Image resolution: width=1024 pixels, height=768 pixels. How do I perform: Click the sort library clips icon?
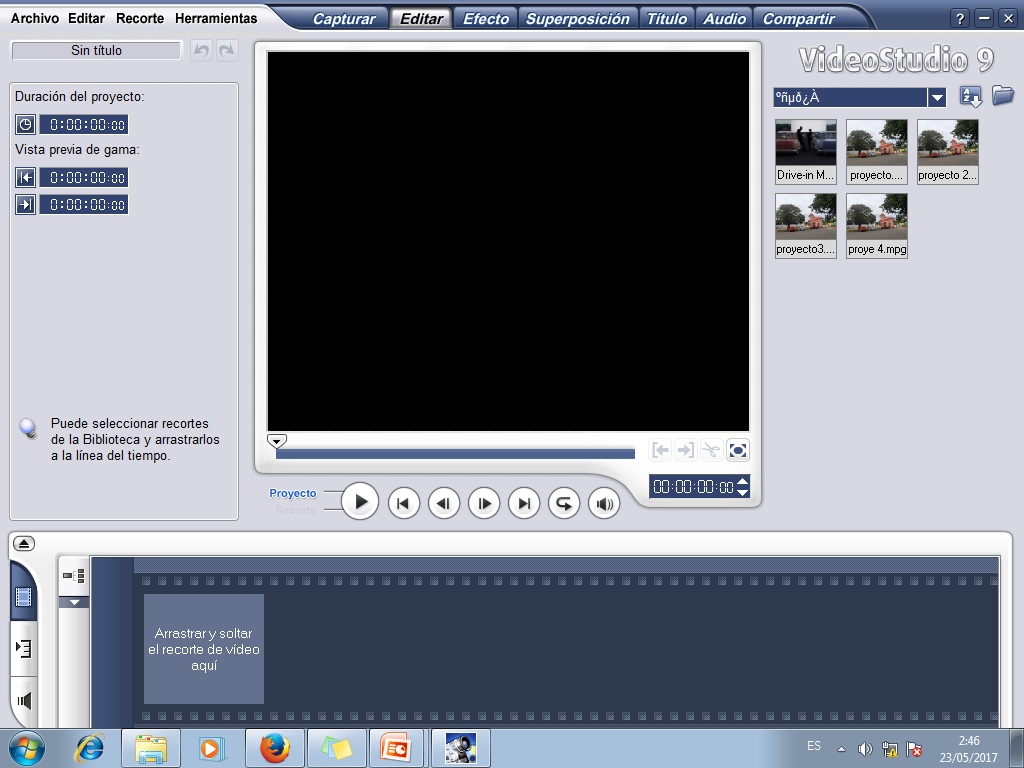971,96
